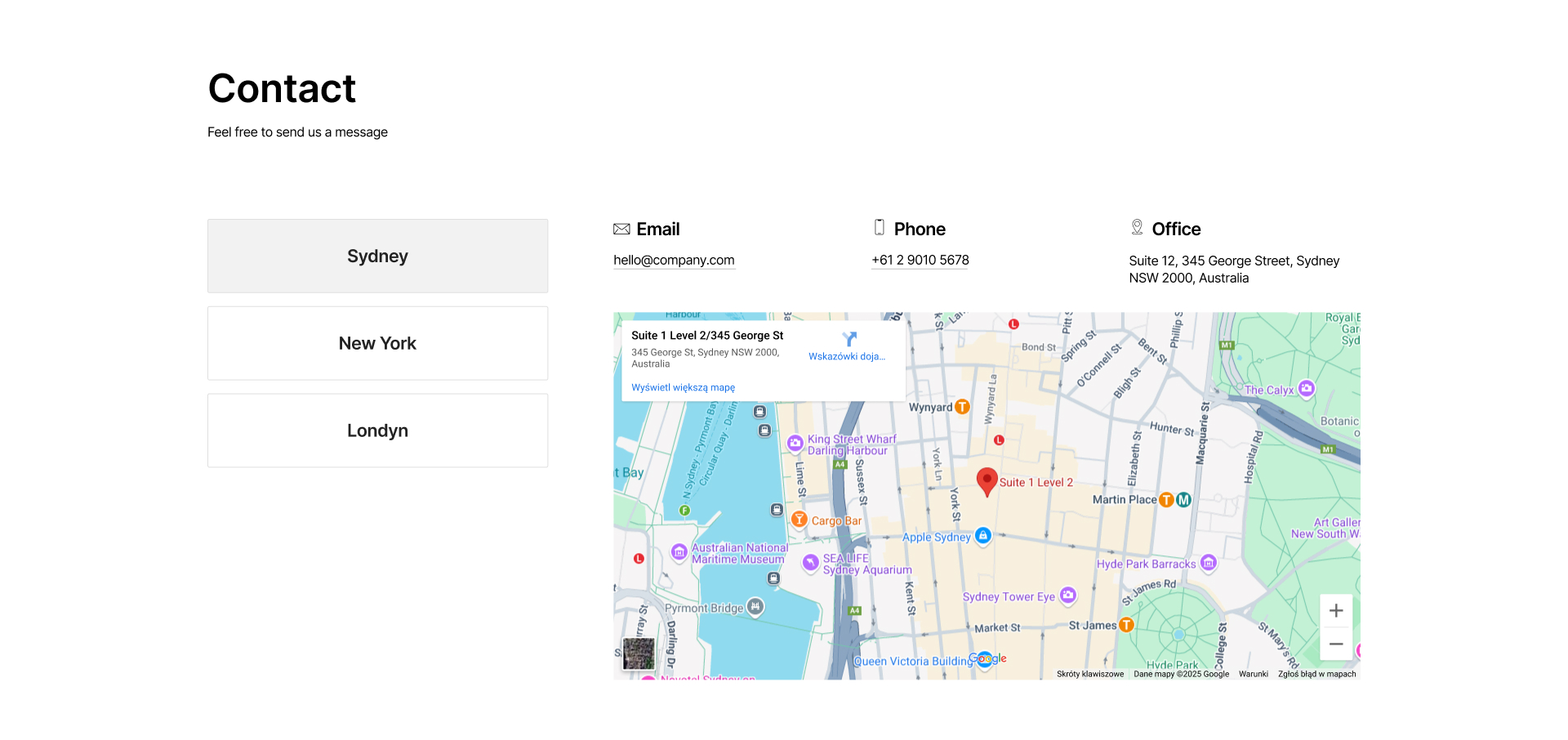1568x740 pixels.
Task: Open 'Wyświetl większą mapę' link
Action: click(x=683, y=387)
